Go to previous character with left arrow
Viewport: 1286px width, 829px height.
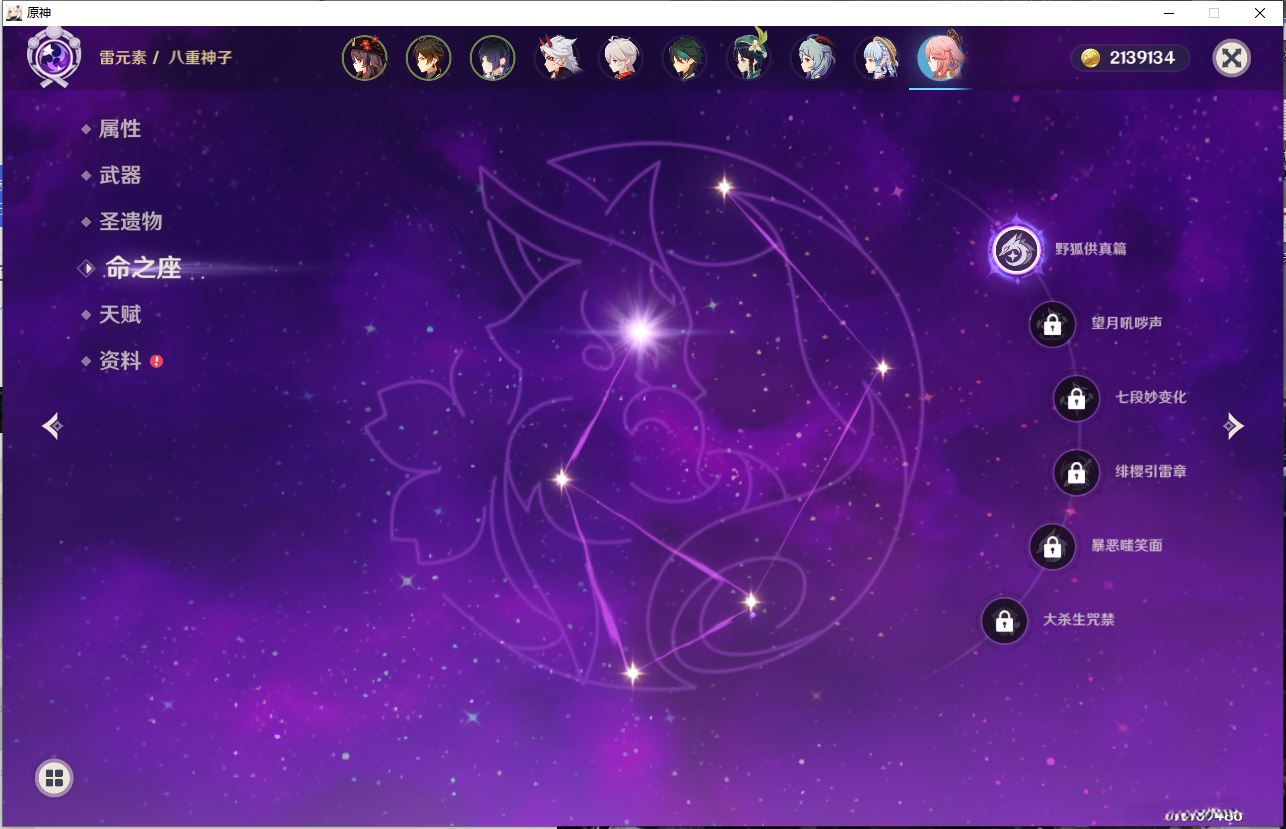52,425
